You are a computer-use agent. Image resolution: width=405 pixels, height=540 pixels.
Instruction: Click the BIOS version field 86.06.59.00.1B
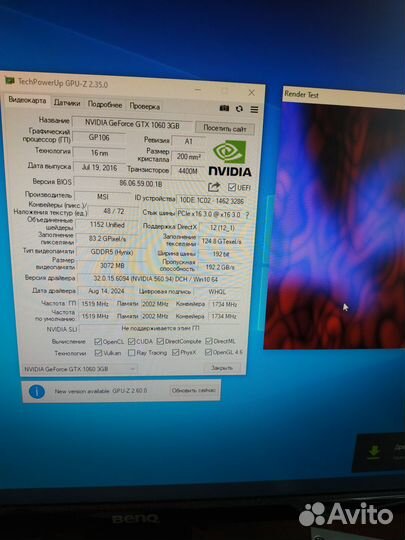(141, 184)
